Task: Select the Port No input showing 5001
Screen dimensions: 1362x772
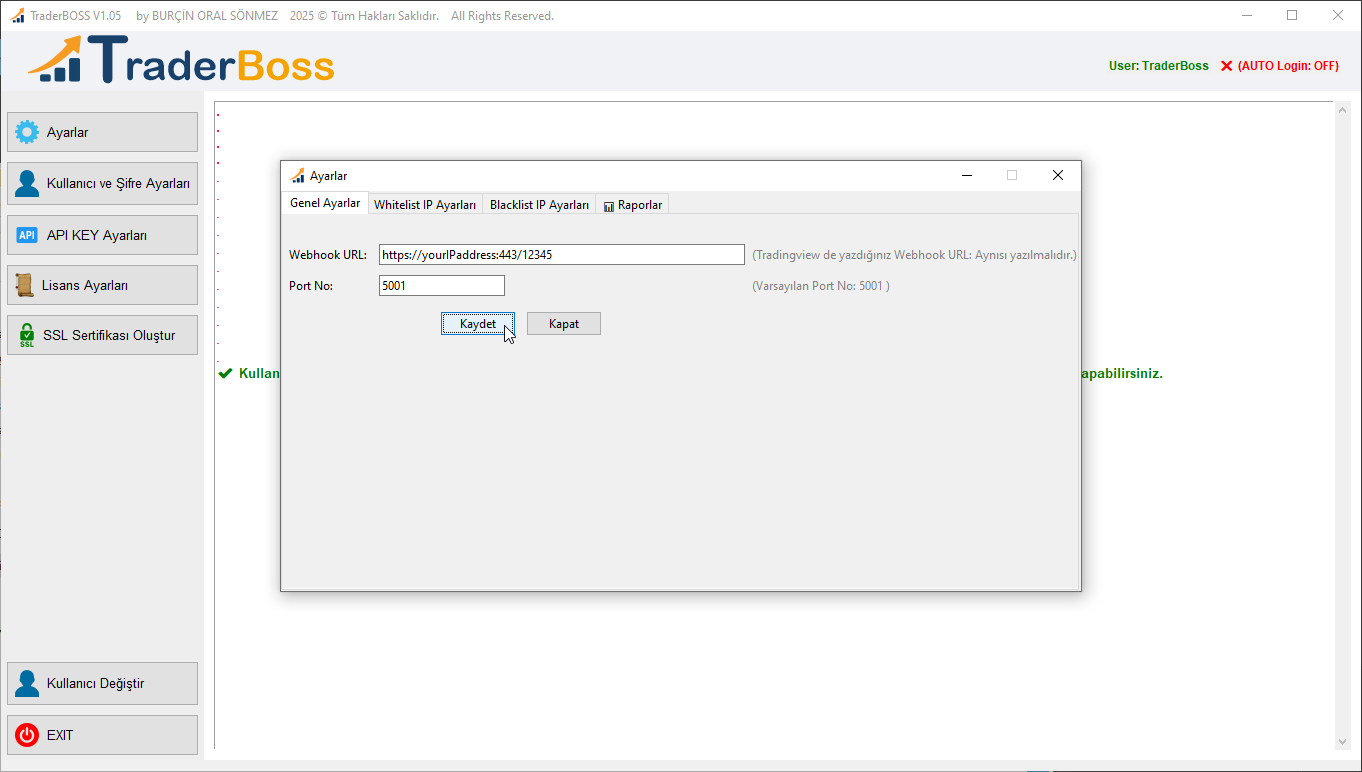Action: click(441, 285)
